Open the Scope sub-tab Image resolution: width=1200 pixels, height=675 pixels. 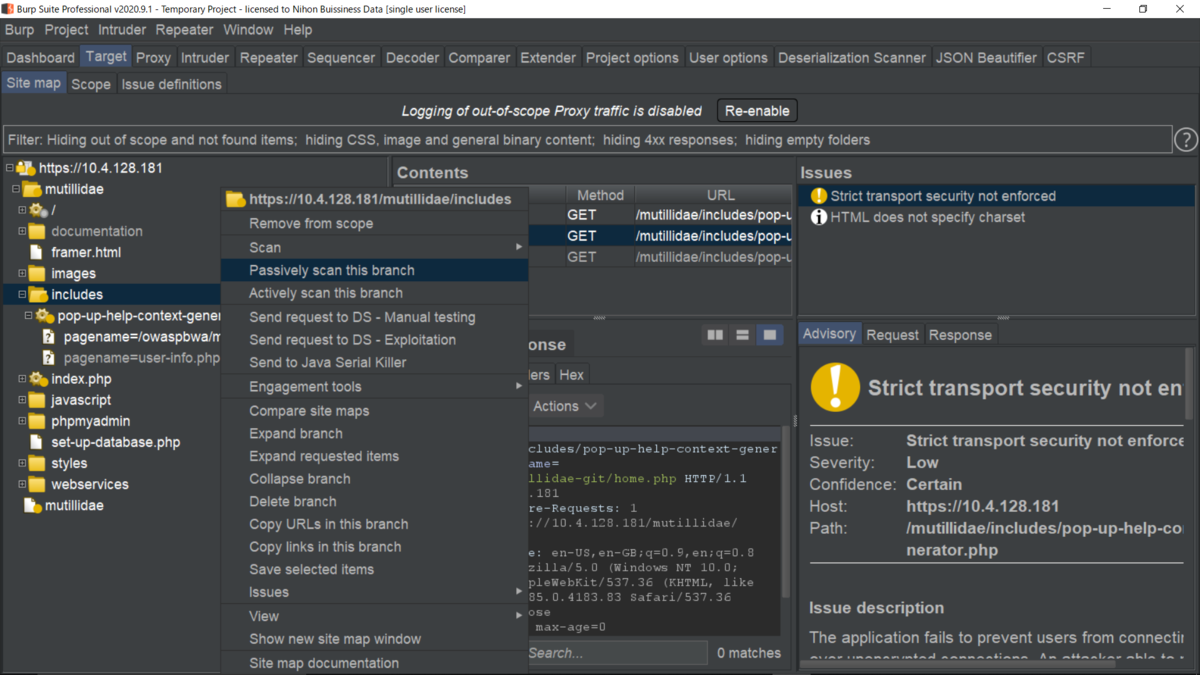point(91,84)
